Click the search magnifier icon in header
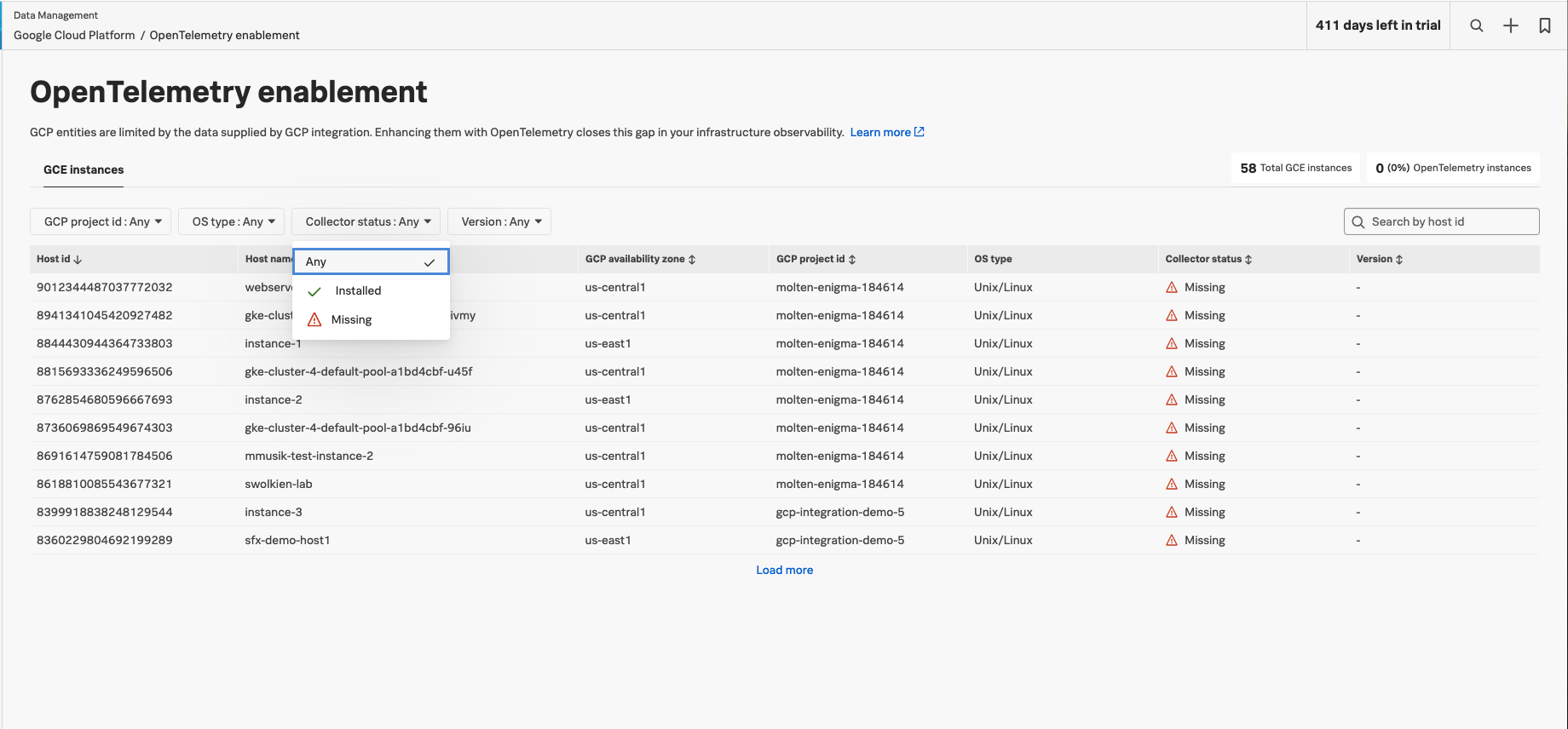Image resolution: width=1568 pixels, height=729 pixels. (x=1477, y=26)
